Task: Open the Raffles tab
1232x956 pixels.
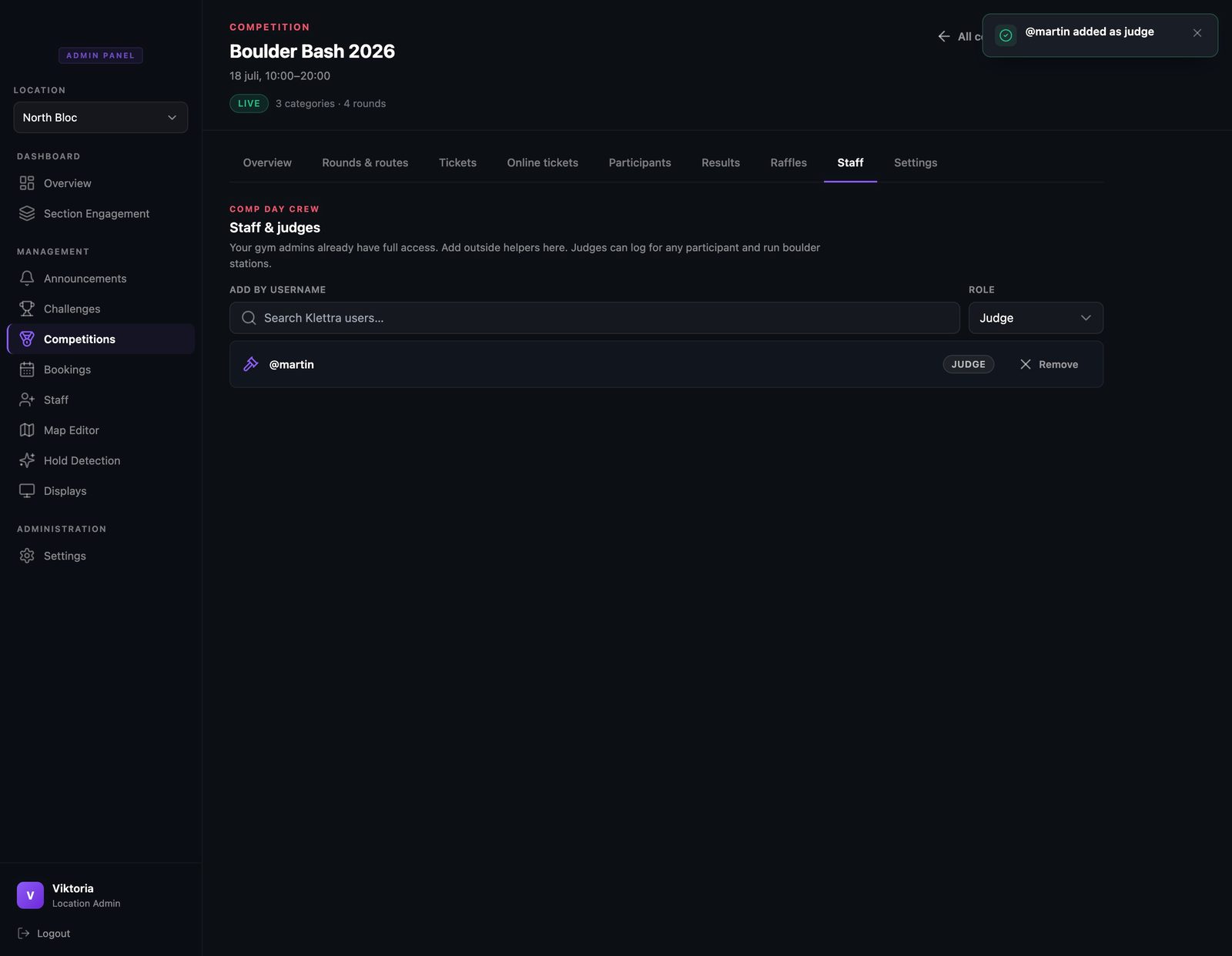Action: 788,162
